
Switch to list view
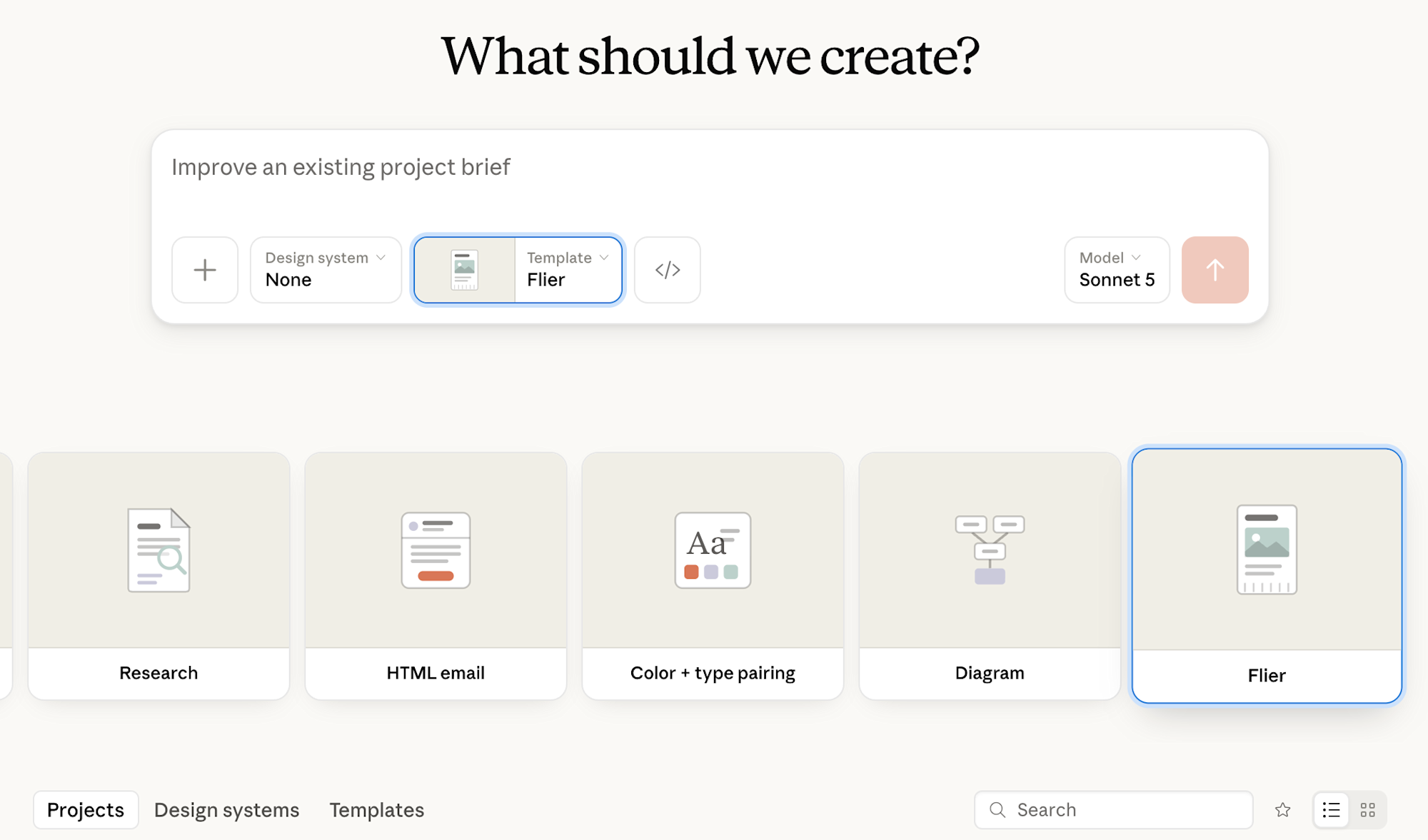tap(1331, 809)
